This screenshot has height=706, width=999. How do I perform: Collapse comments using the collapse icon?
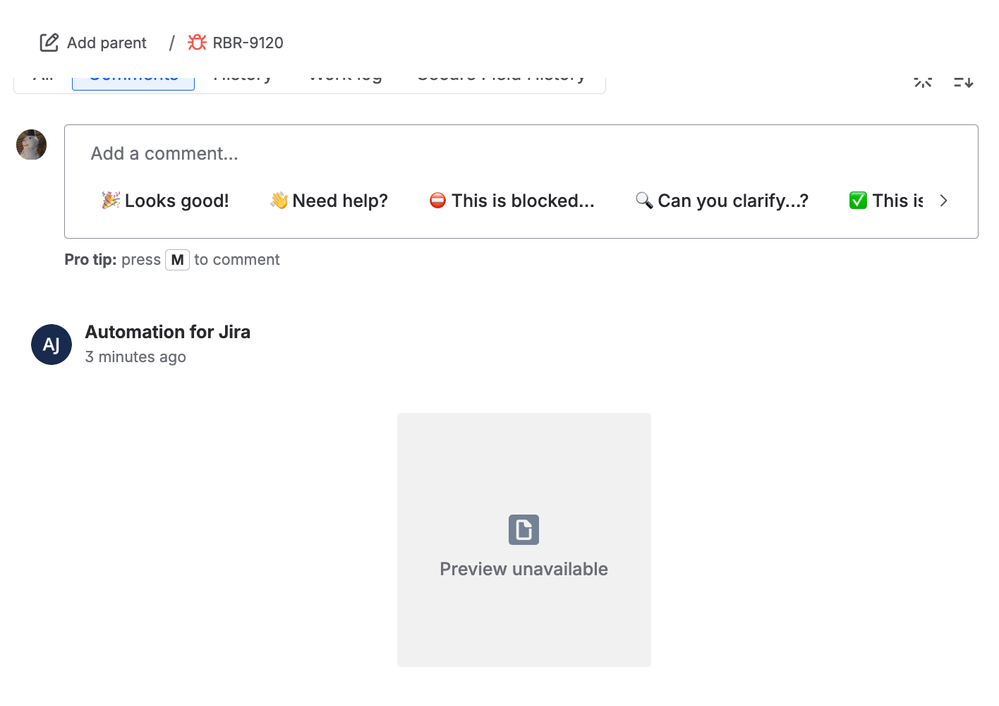click(922, 82)
